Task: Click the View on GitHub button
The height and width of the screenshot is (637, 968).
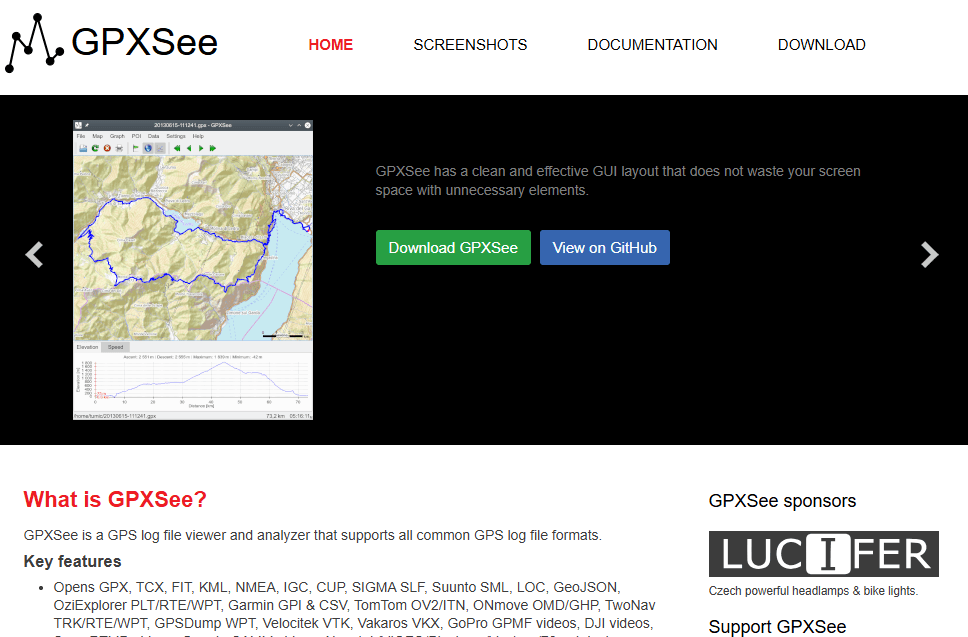Action: [x=604, y=248]
